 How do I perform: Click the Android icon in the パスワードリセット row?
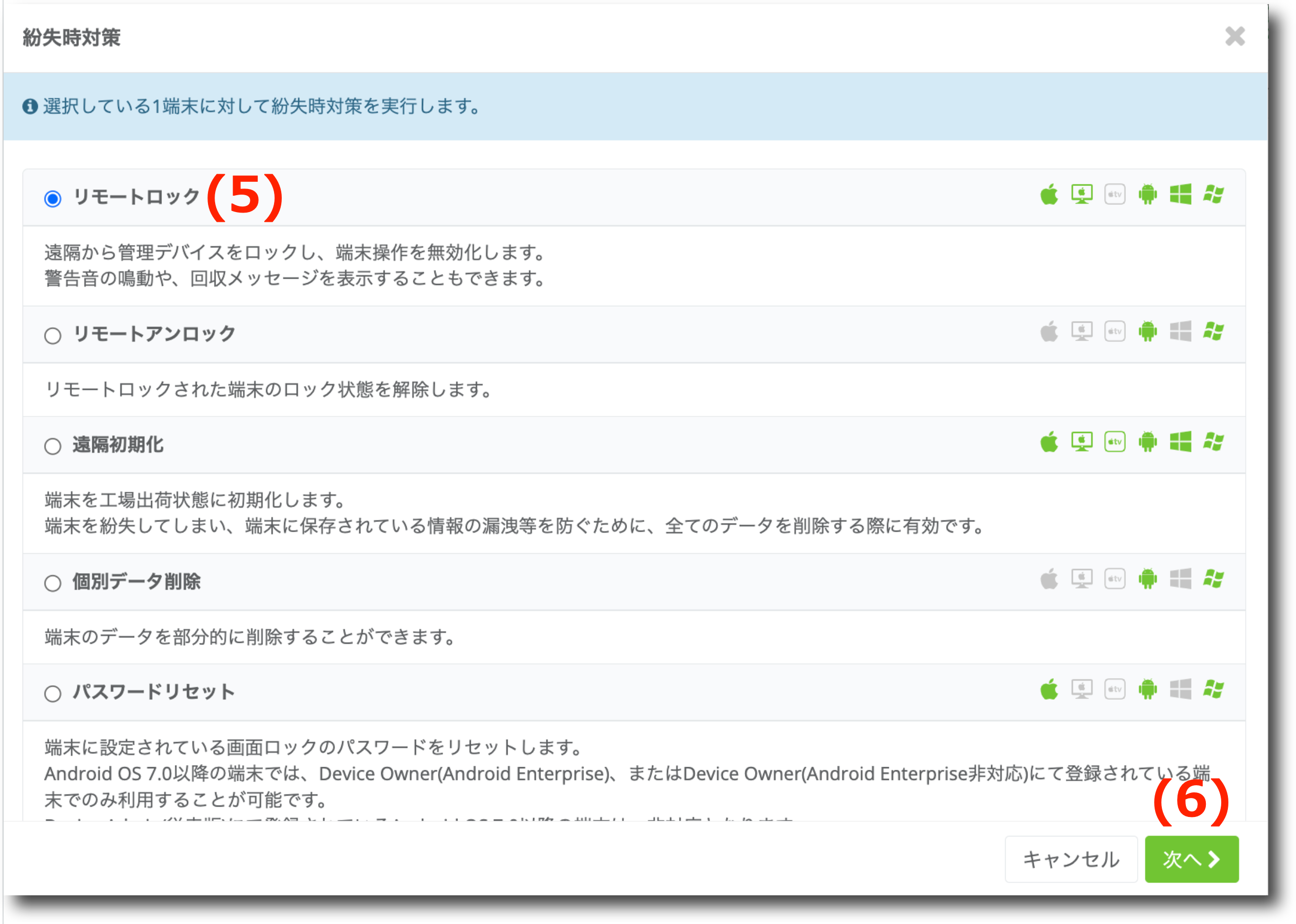coord(1148,689)
